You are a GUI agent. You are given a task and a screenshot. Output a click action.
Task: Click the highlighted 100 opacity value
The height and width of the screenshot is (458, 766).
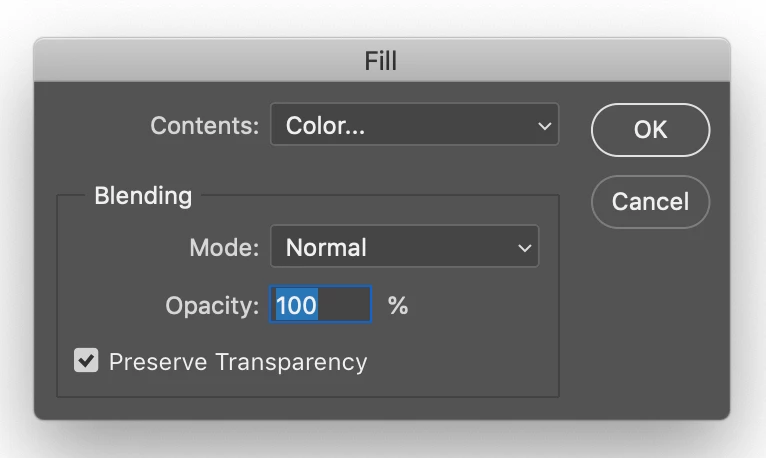296,305
